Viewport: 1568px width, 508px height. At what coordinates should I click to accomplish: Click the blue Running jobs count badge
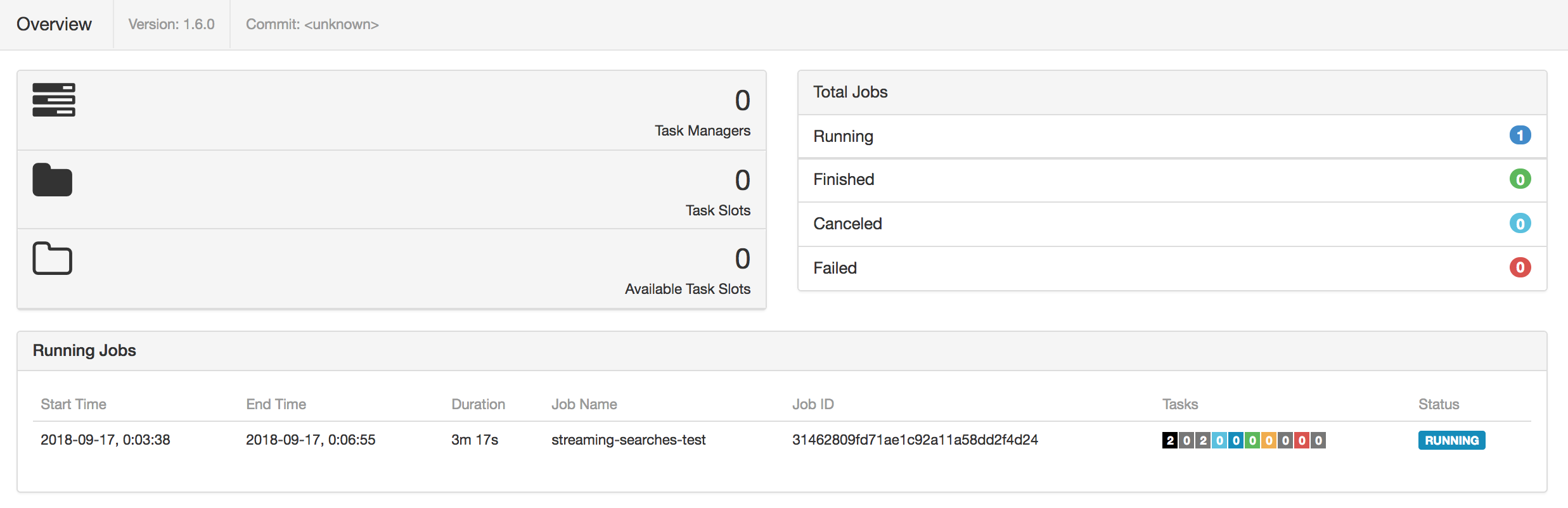pyautogui.click(x=1520, y=136)
